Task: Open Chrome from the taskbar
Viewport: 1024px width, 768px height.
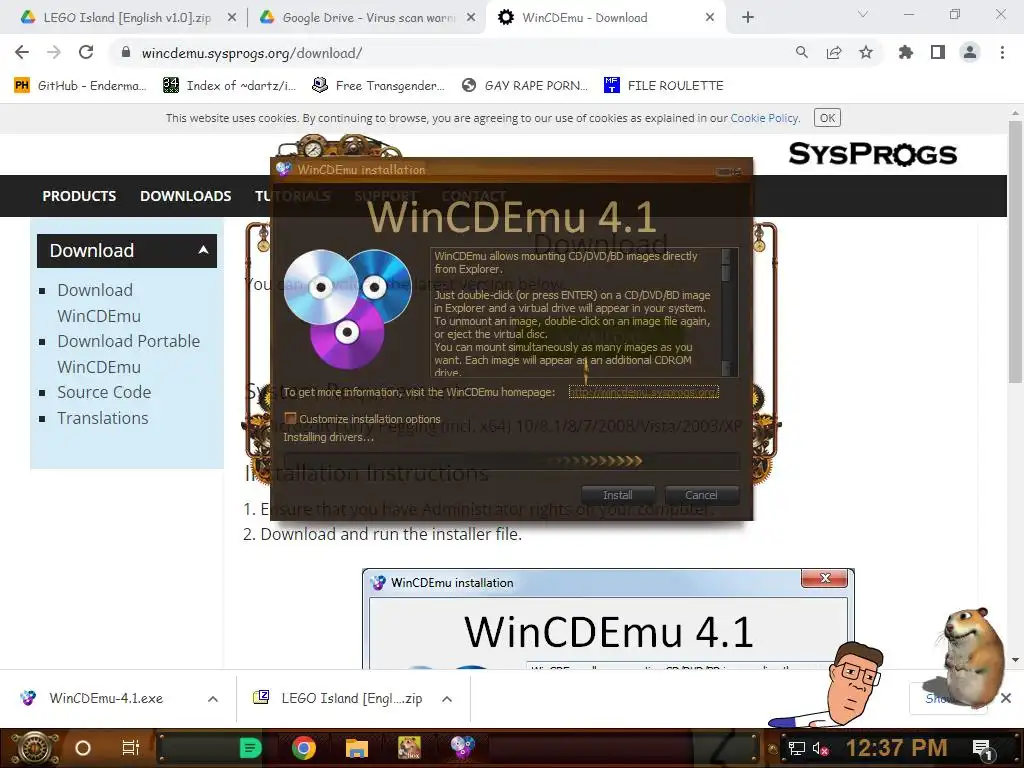Action: tap(304, 748)
